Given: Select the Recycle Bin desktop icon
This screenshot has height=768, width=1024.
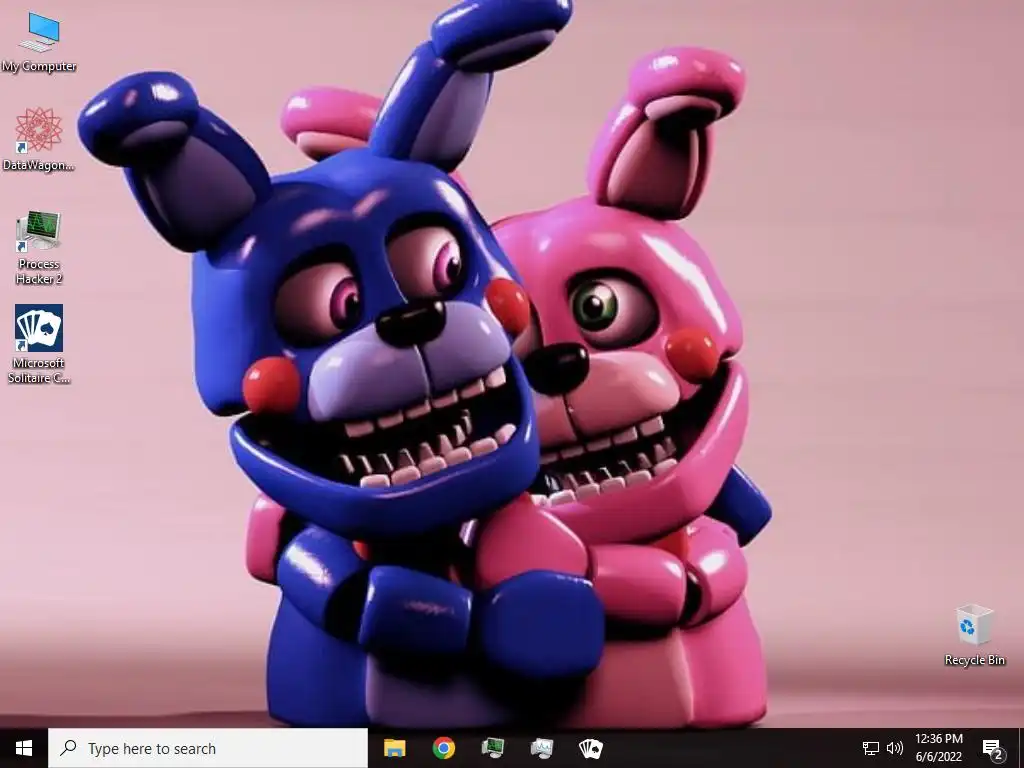Looking at the screenshot, I should click(974, 635).
